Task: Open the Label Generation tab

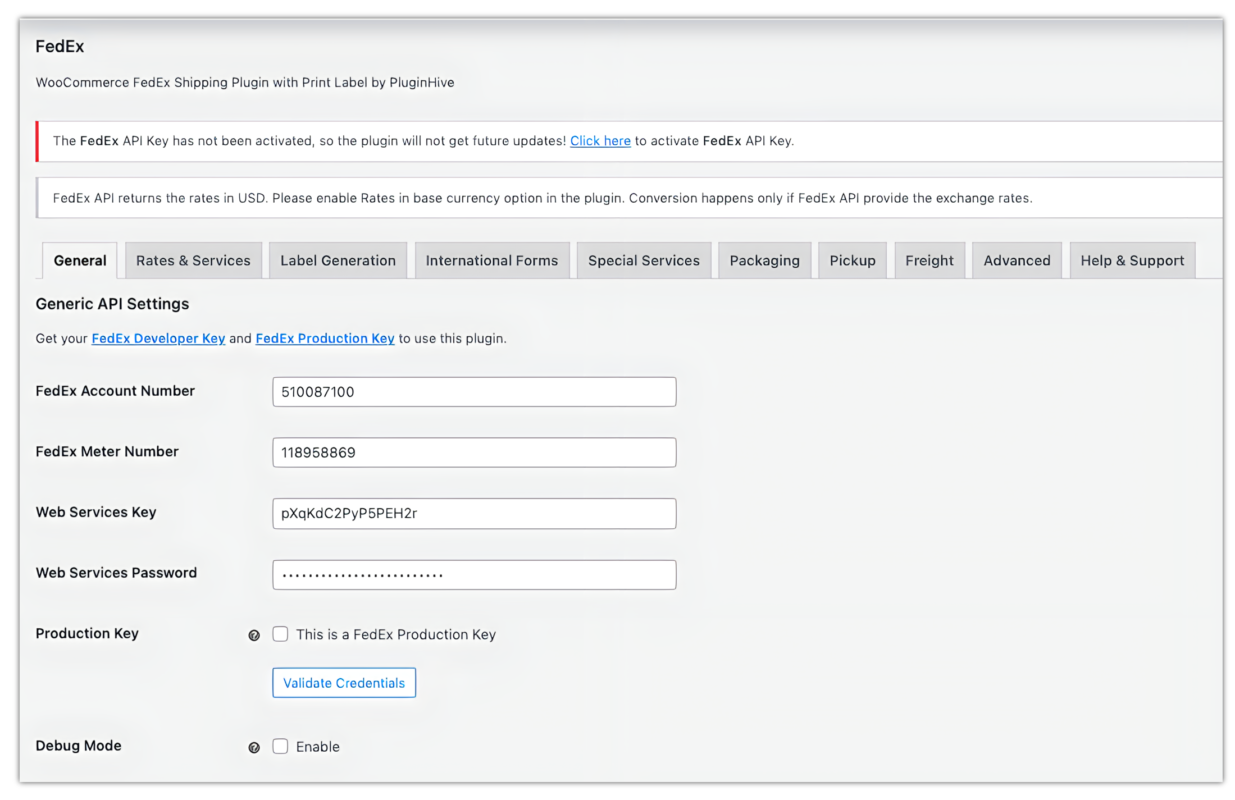Action: [338, 260]
